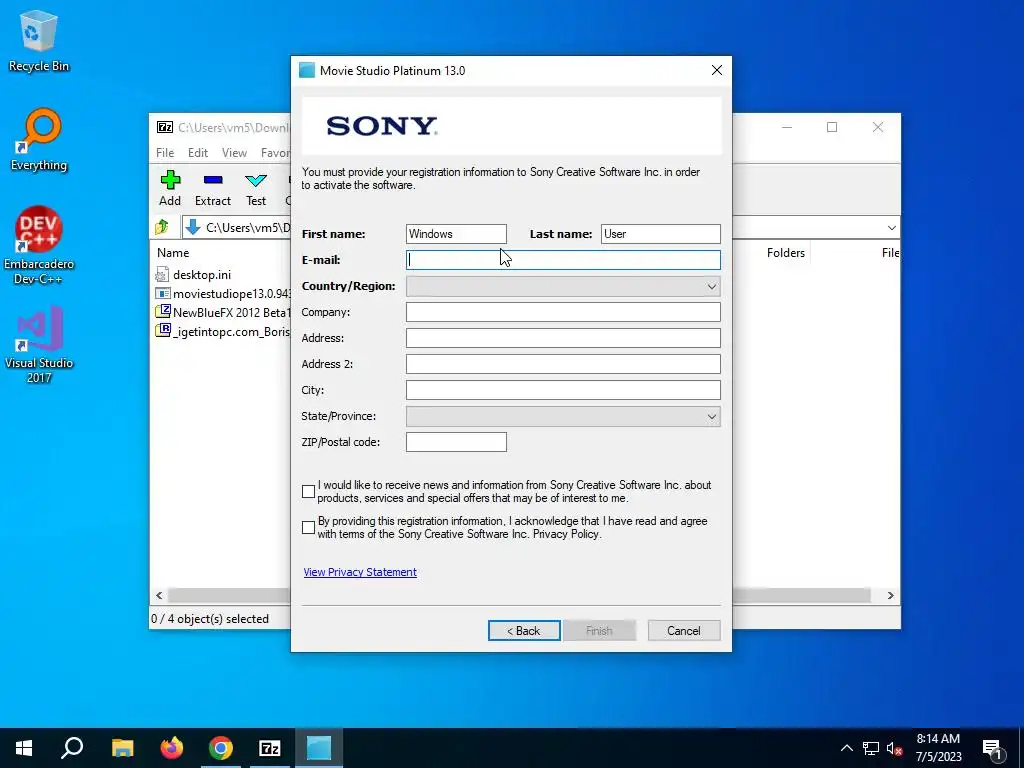This screenshot has height=768, width=1024.
Task: Maximize the 7-Zip window
Action: [x=832, y=127]
